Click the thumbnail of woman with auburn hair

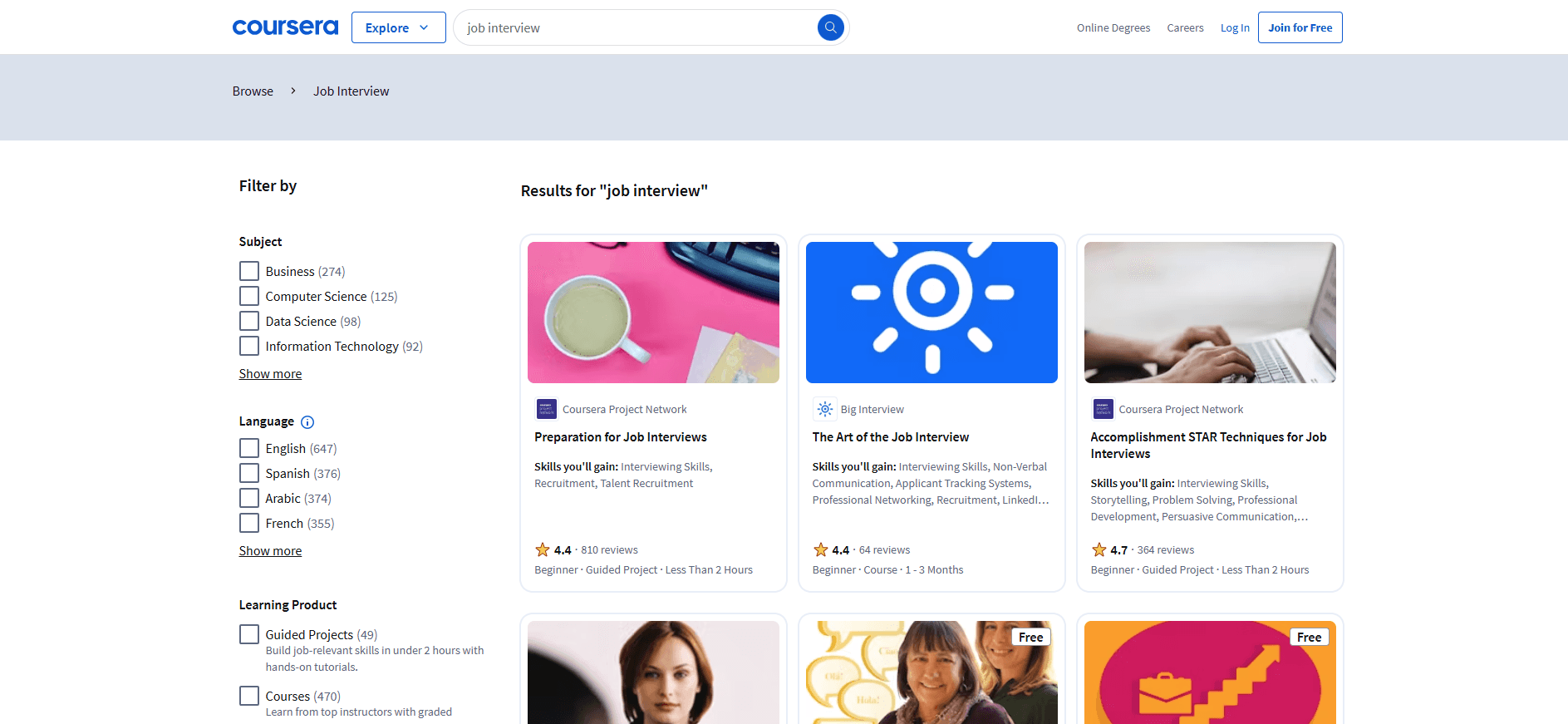653,672
